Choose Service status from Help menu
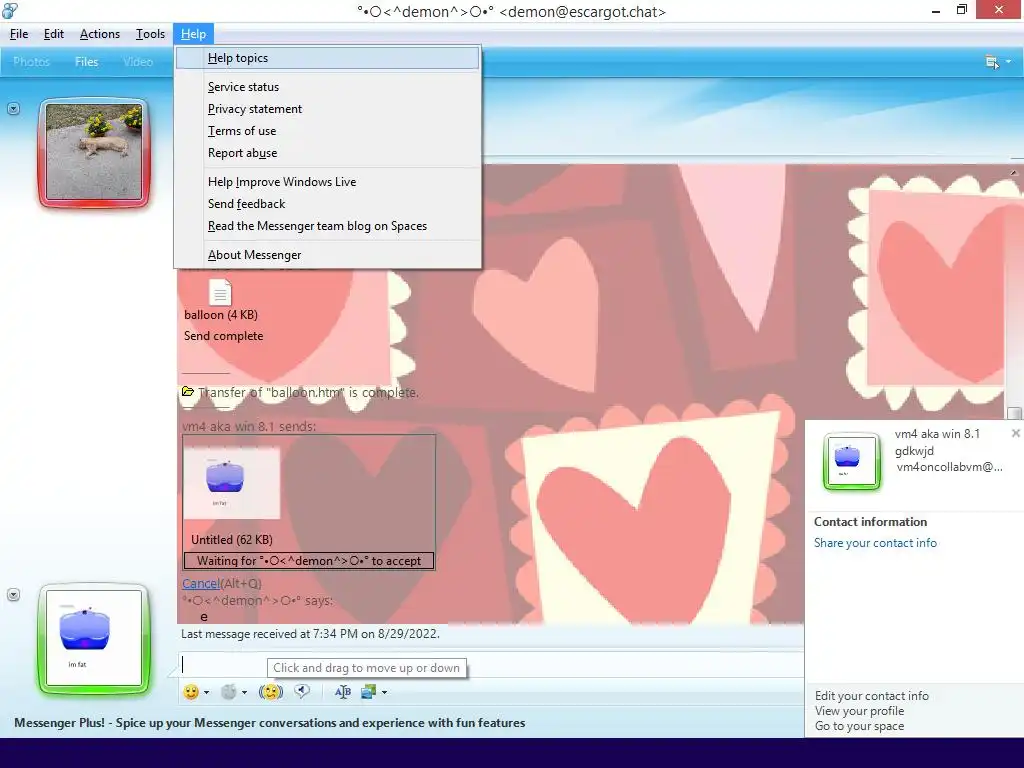The width and height of the screenshot is (1024, 768). click(327, 87)
